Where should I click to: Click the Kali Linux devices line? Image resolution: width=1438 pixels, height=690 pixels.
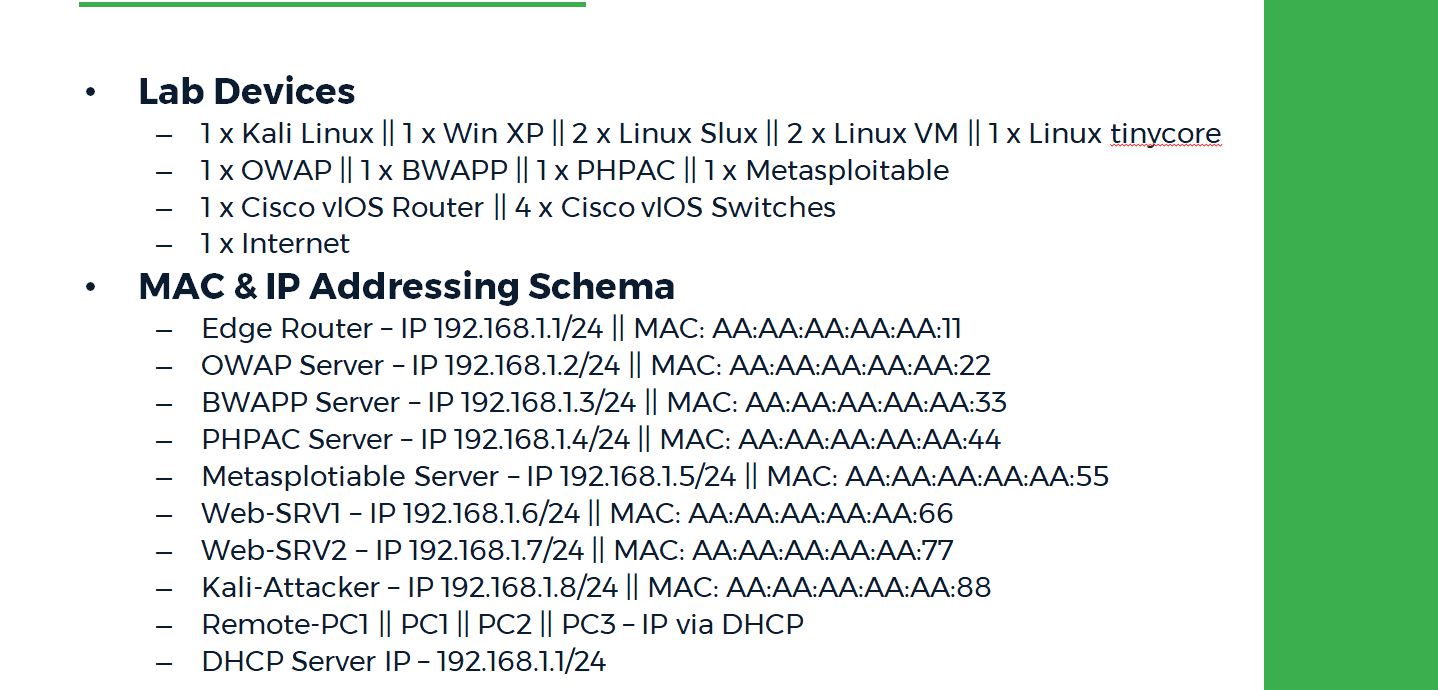coord(710,134)
